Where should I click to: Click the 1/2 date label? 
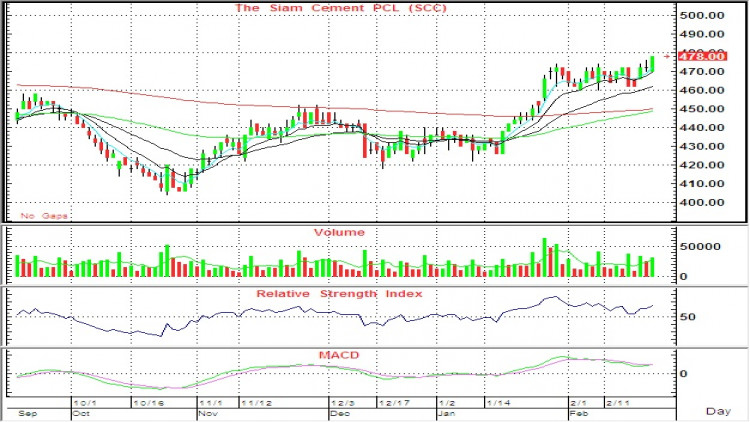[x=447, y=403]
